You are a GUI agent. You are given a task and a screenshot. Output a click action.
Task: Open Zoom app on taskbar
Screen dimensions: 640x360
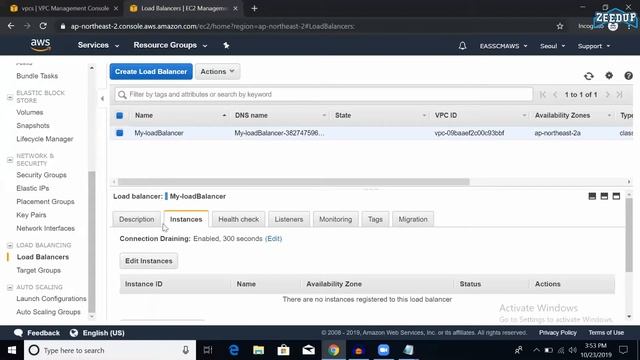[383, 350]
